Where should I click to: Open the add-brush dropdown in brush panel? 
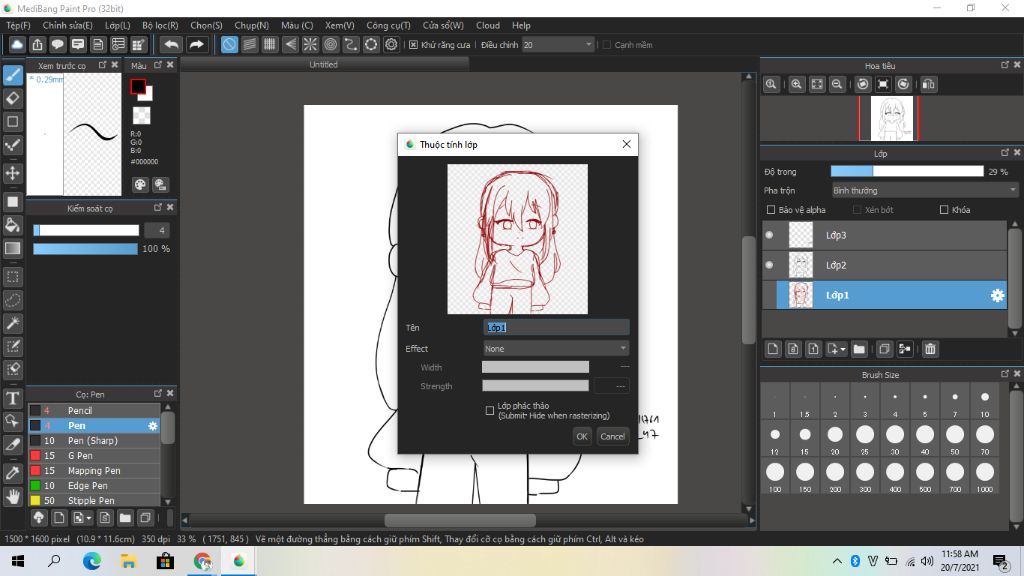click(x=89, y=519)
